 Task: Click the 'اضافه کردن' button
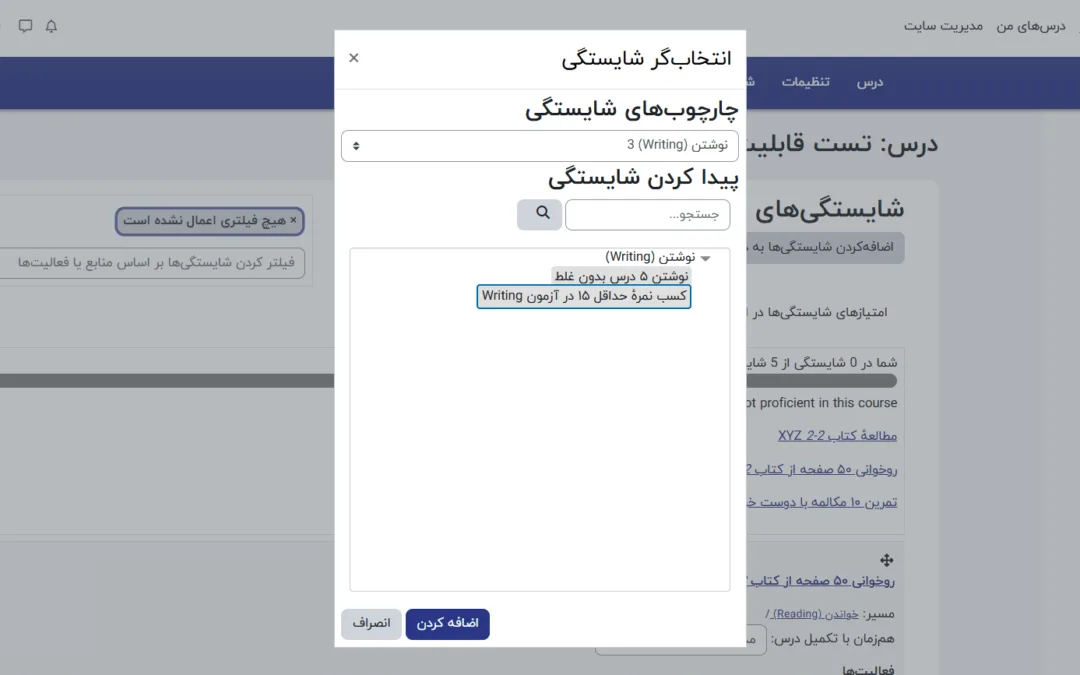447,624
